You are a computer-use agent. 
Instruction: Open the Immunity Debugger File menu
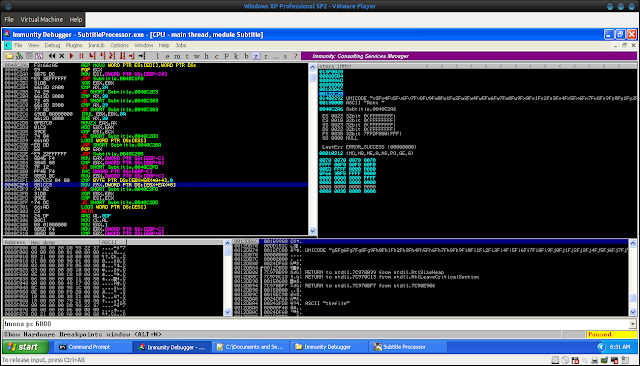[x=18, y=45]
